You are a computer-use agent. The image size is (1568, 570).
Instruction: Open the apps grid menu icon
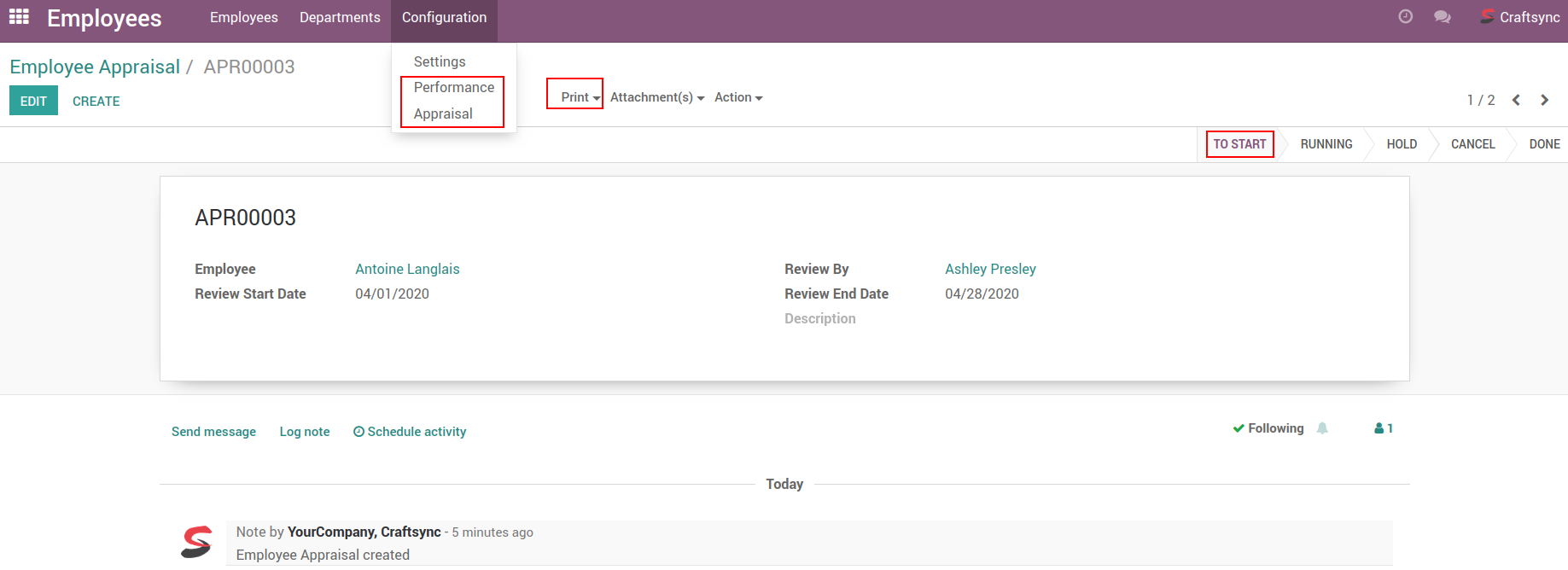pyautogui.click(x=19, y=17)
